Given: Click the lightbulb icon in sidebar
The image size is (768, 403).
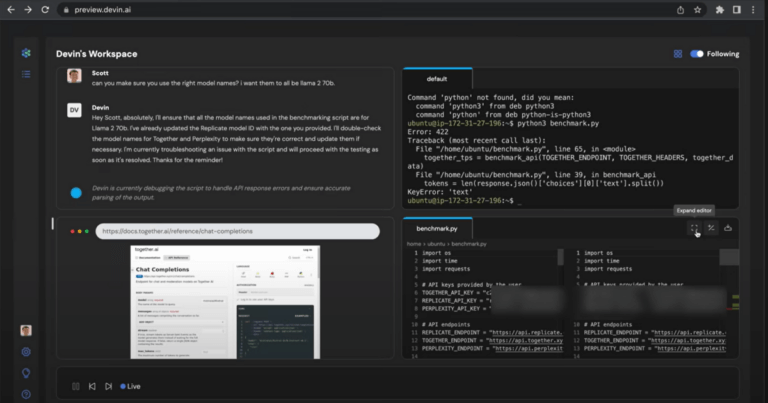Looking at the screenshot, I should [26, 373].
